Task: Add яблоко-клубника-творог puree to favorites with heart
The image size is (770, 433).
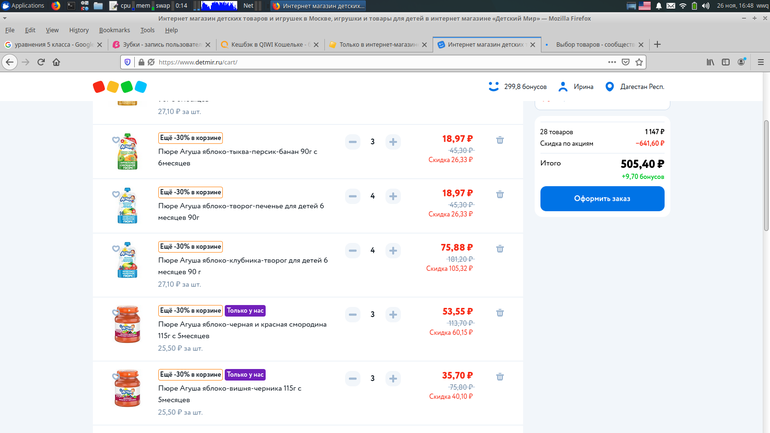Action: tap(116, 248)
